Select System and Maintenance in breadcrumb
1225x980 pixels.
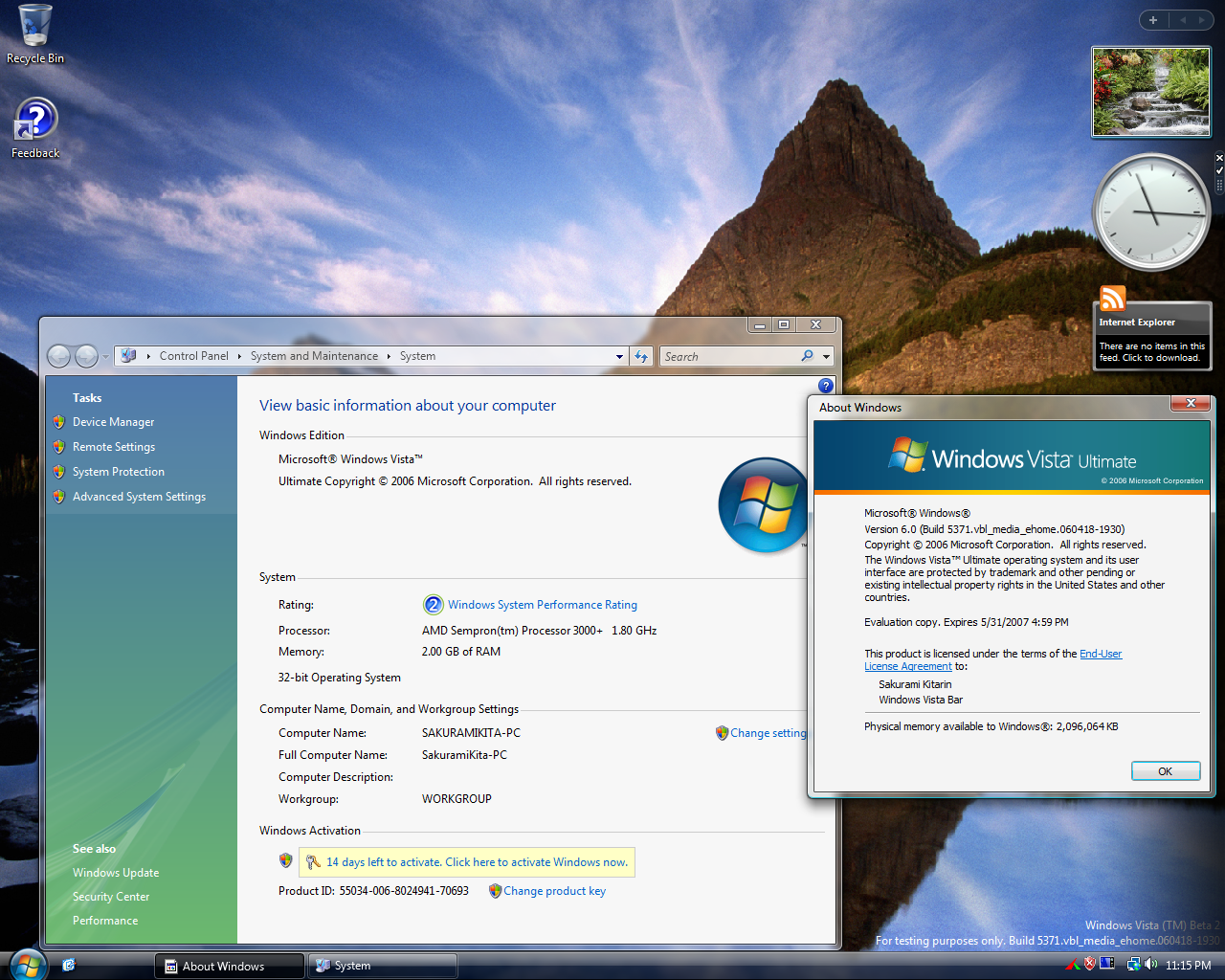tap(314, 356)
